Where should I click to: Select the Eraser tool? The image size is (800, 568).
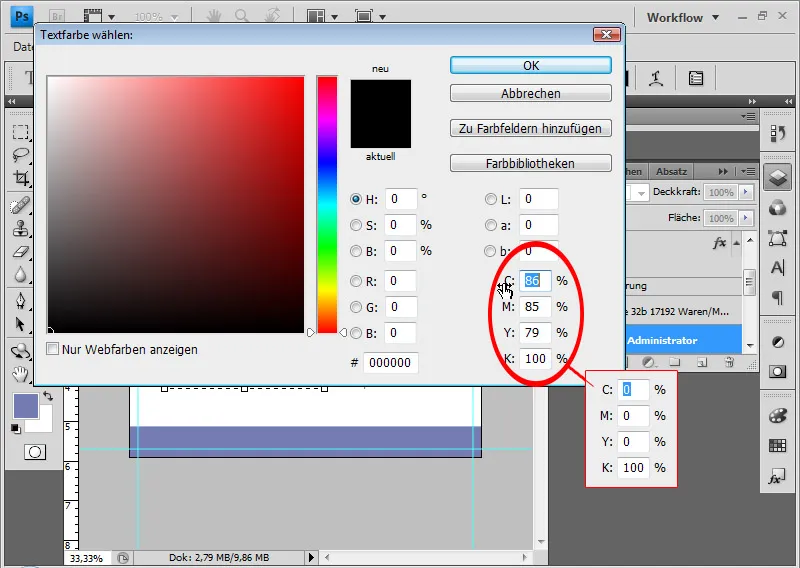[x=20, y=252]
